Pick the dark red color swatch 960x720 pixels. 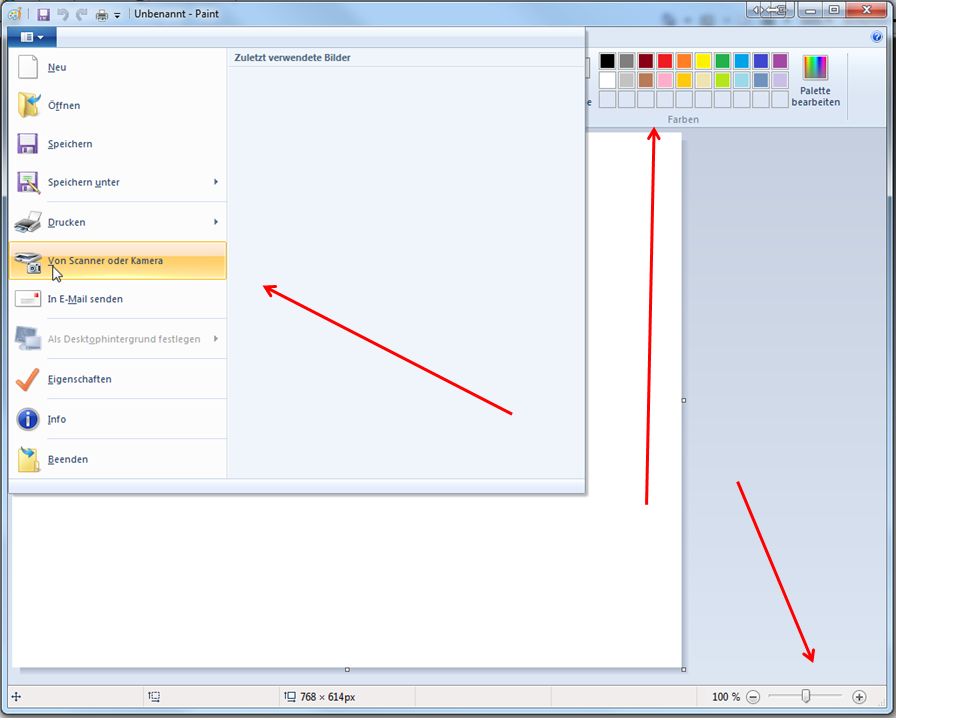[646, 61]
